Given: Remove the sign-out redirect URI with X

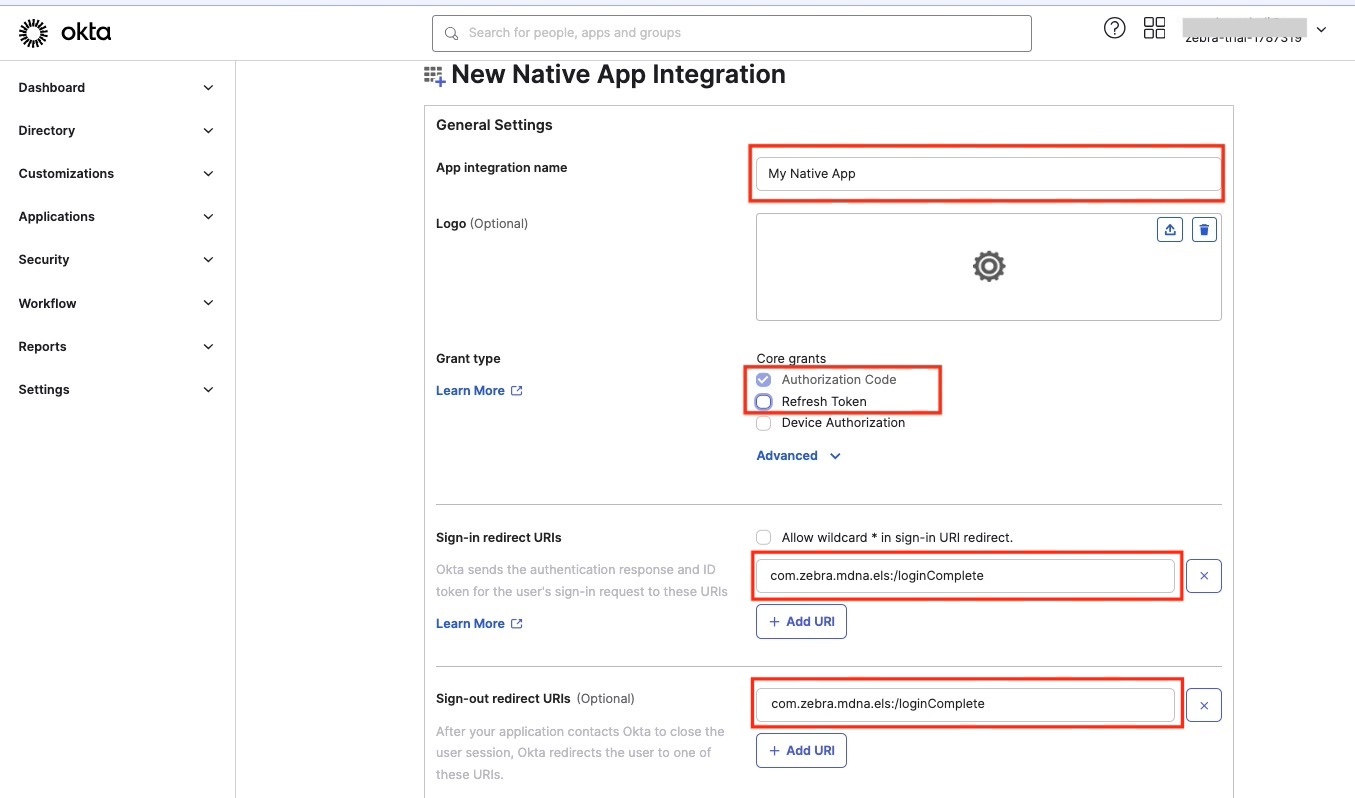Looking at the screenshot, I should (x=1203, y=705).
